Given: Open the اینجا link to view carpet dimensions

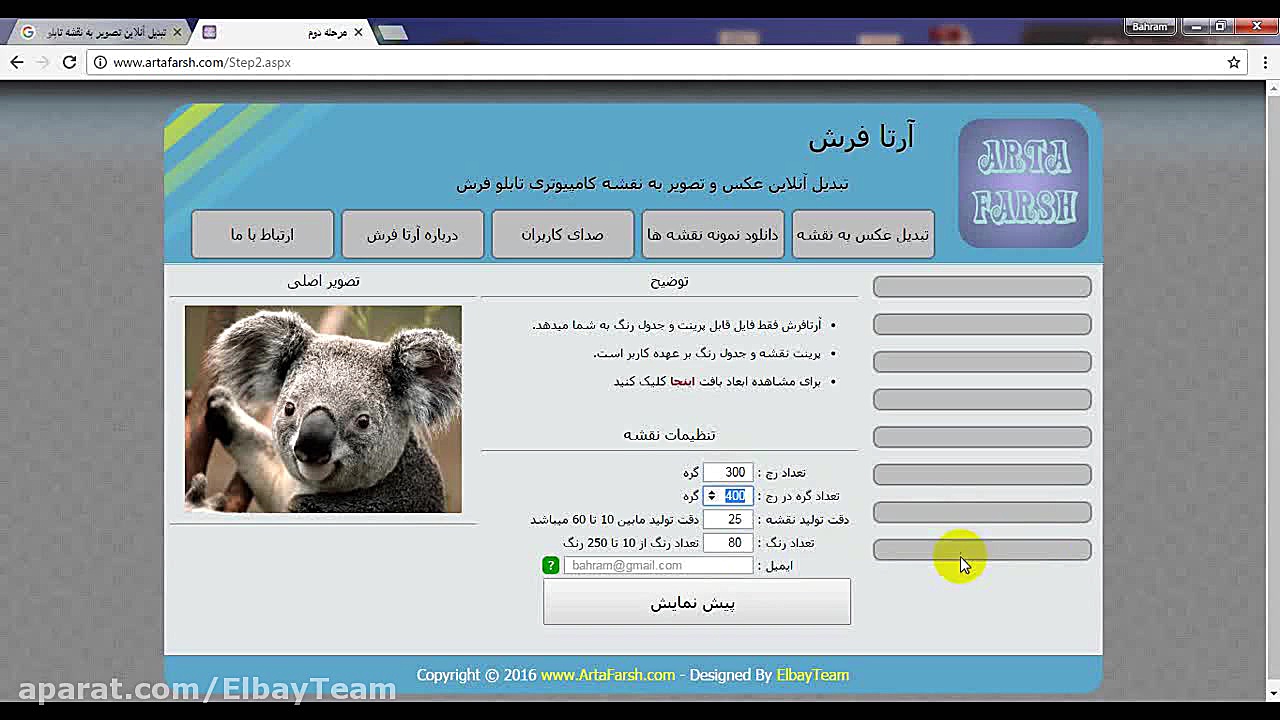Looking at the screenshot, I should click(683, 381).
